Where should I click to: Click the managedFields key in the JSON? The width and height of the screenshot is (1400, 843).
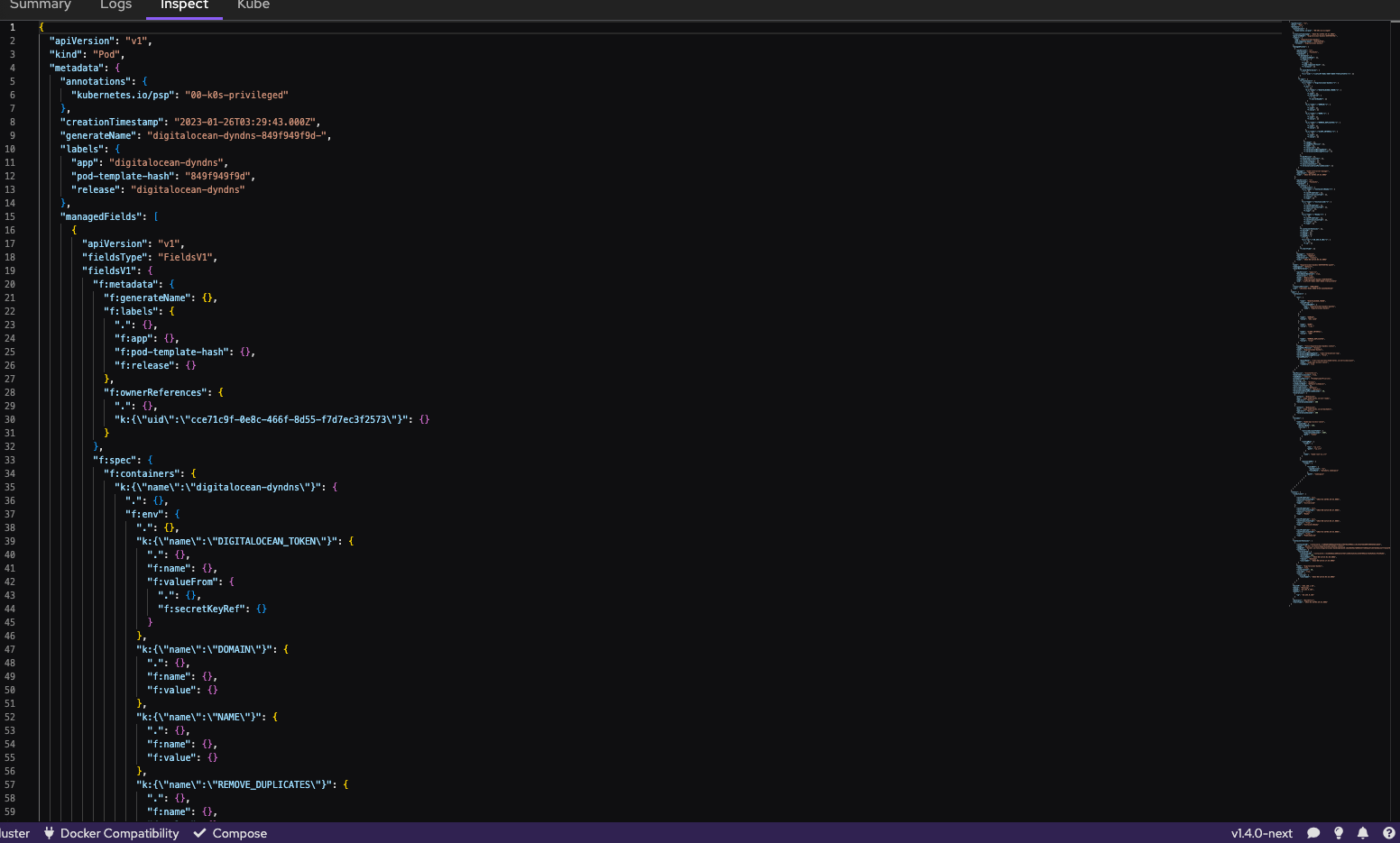click(x=99, y=216)
